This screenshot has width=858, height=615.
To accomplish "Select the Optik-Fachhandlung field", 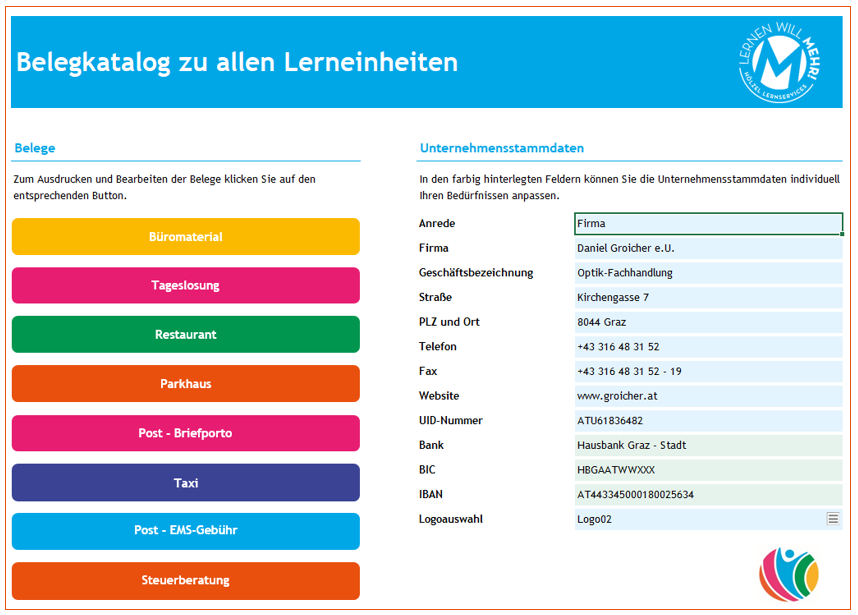I will [x=708, y=272].
